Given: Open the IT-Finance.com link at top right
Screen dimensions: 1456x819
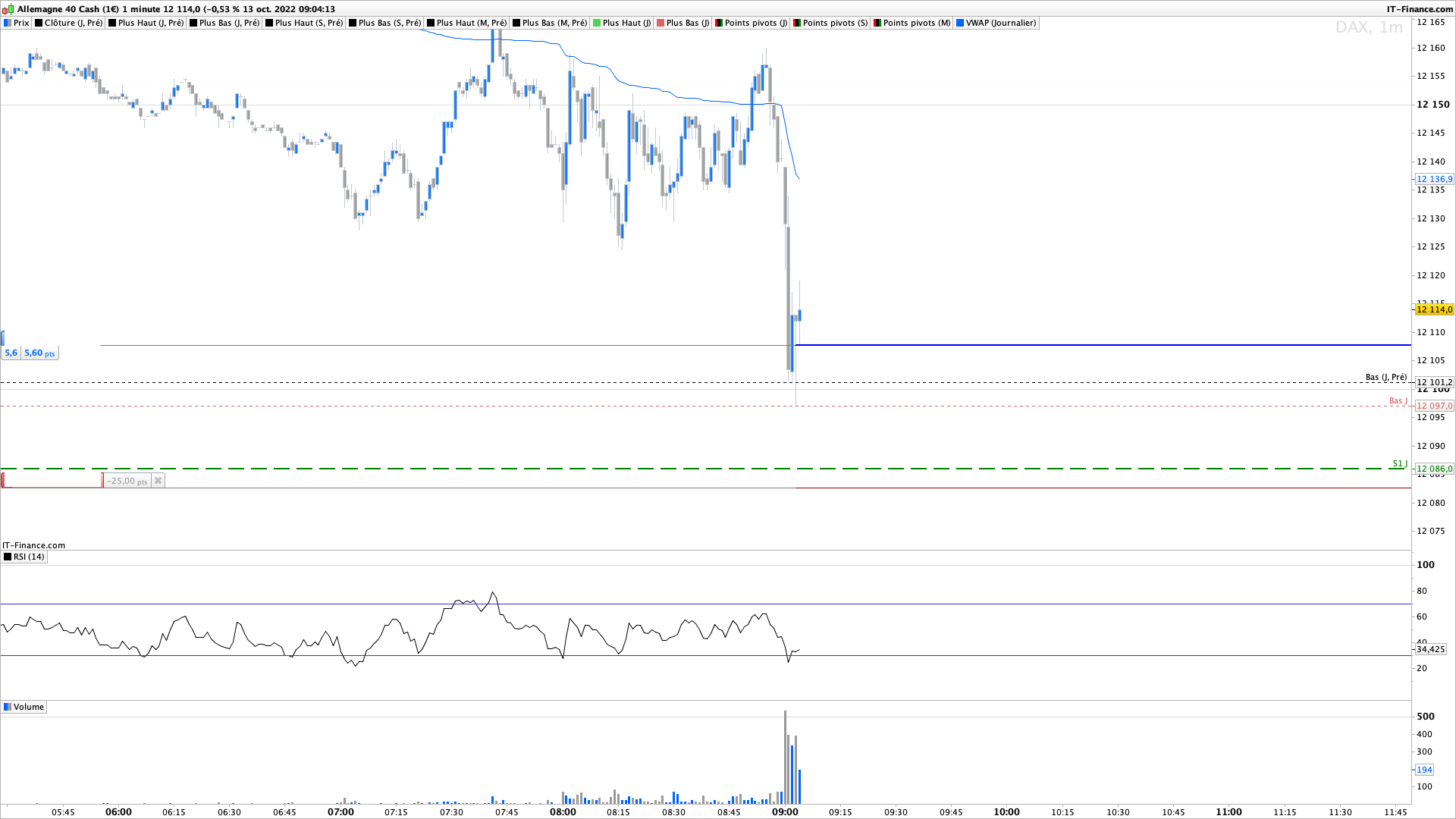Looking at the screenshot, I should click(x=1419, y=9).
